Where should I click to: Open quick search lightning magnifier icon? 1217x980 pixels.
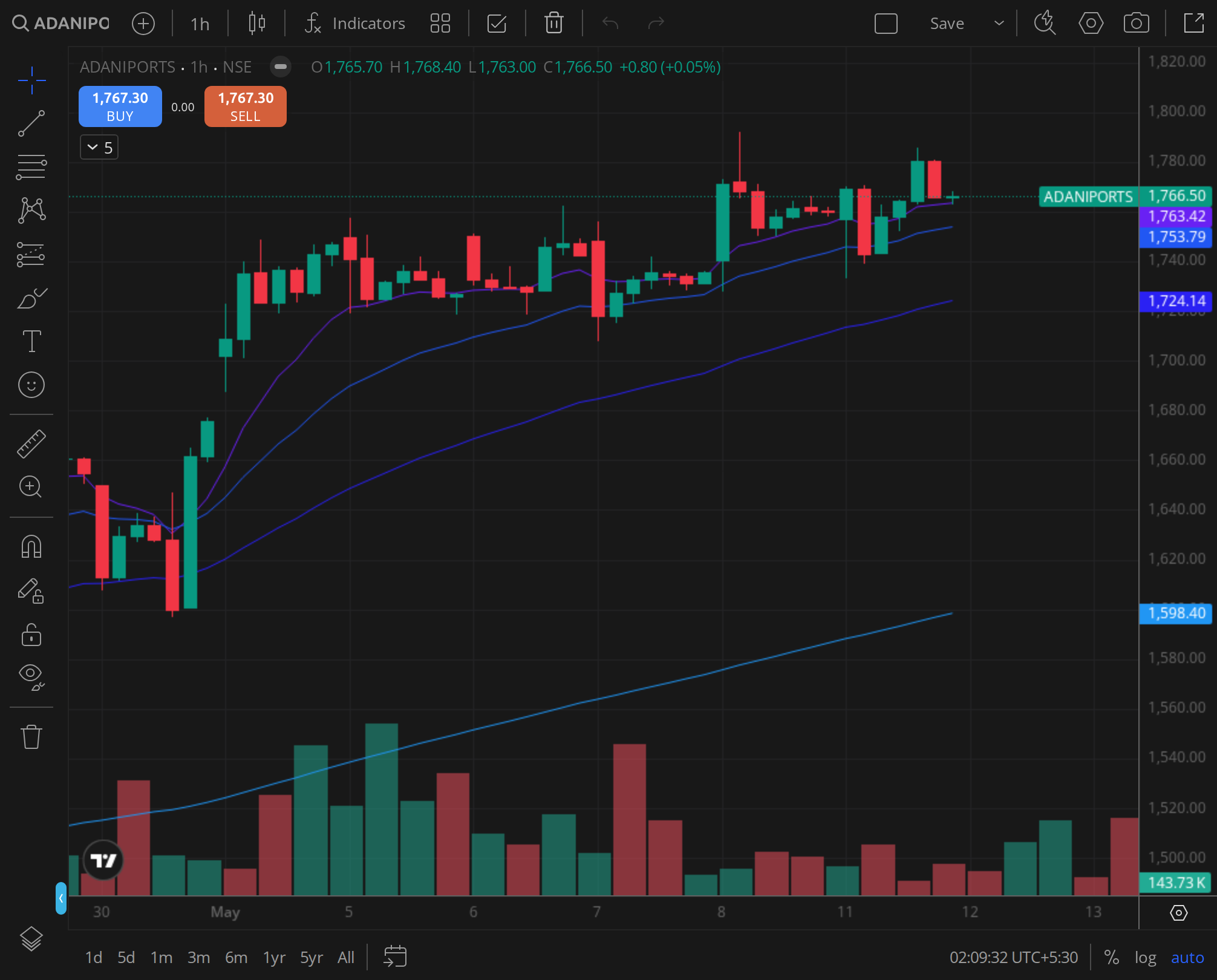pyautogui.click(x=1045, y=24)
